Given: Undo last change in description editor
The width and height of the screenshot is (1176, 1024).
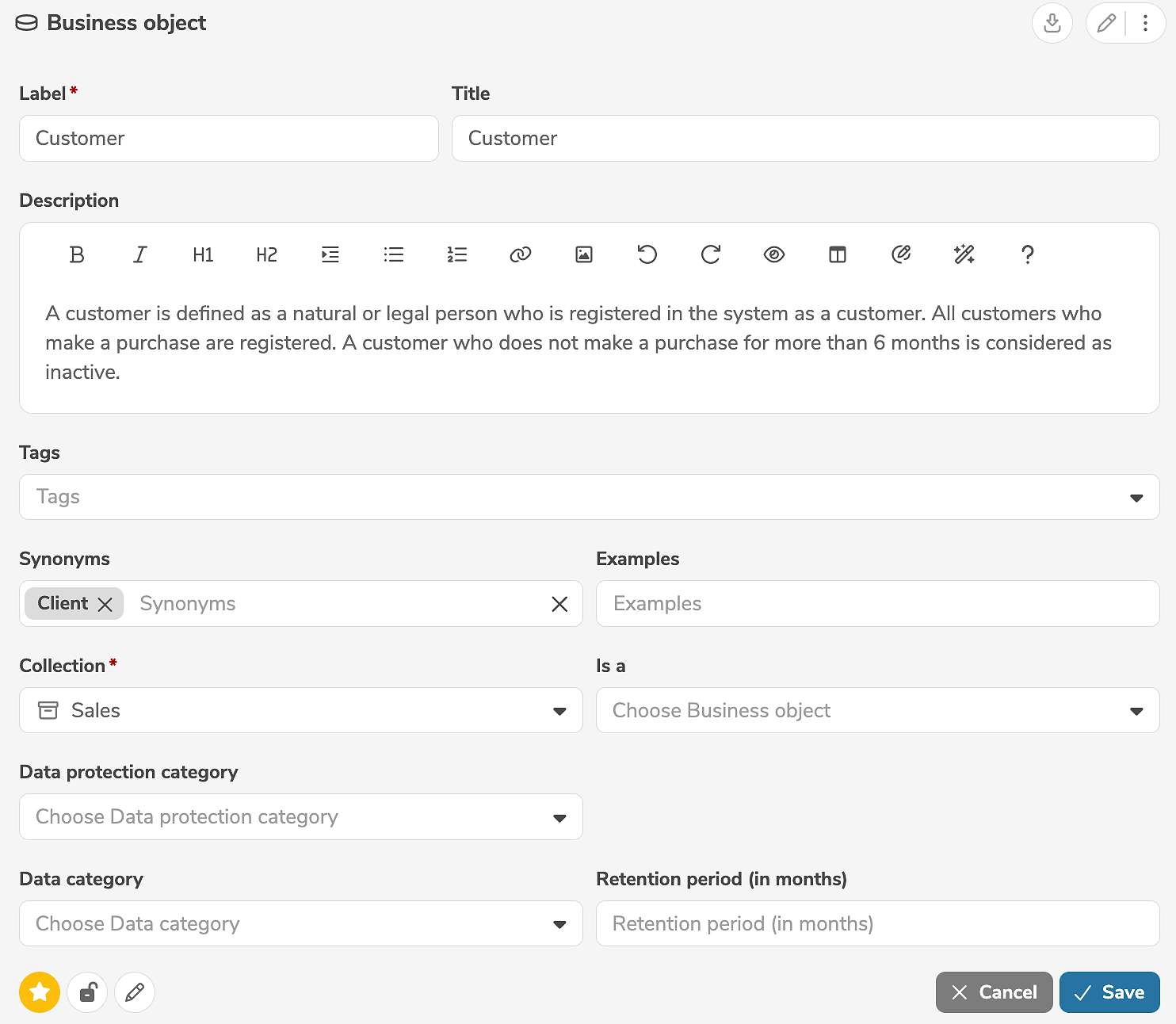Looking at the screenshot, I should coord(647,254).
